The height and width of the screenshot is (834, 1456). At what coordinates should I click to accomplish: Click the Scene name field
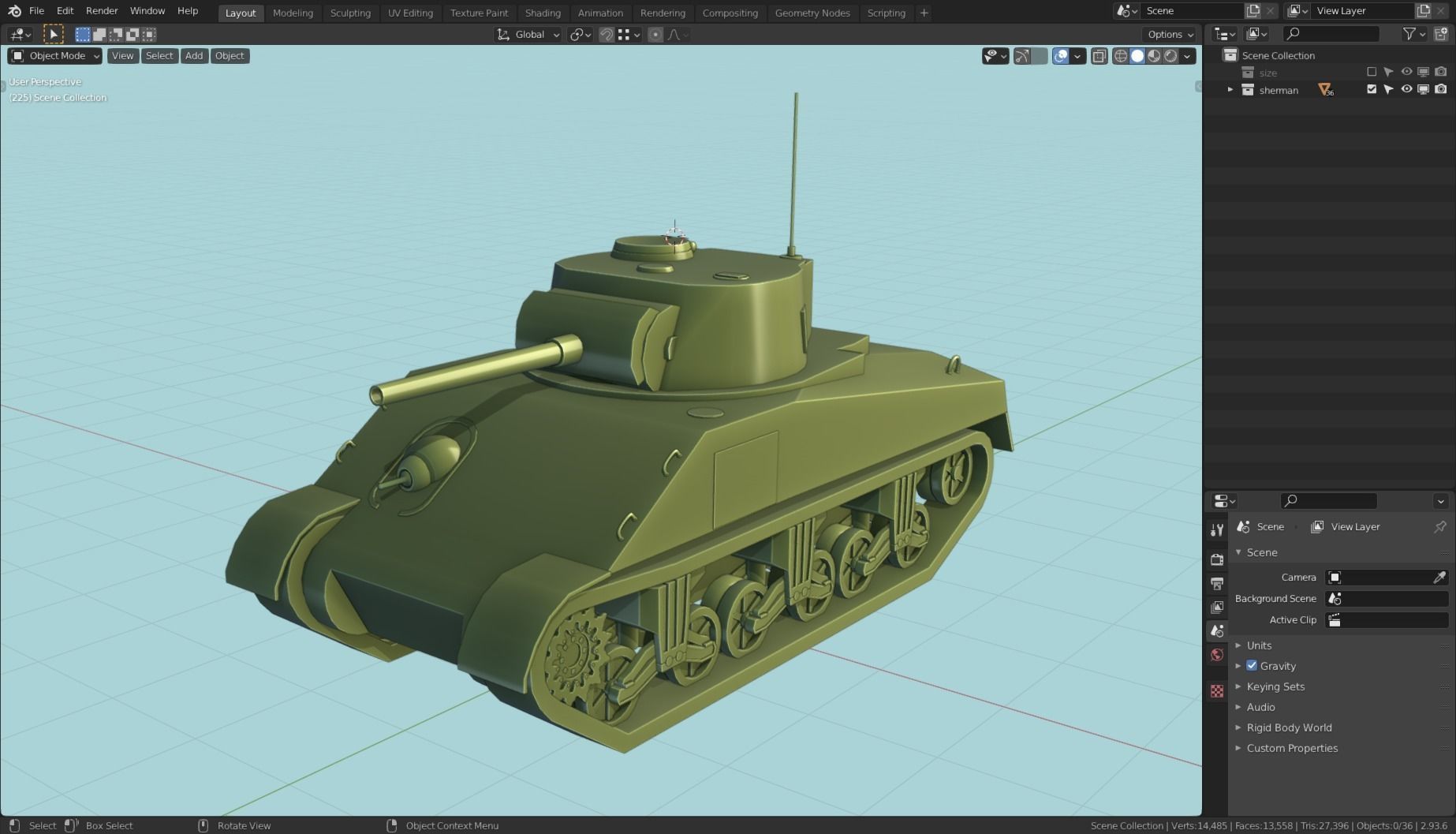point(1193,11)
